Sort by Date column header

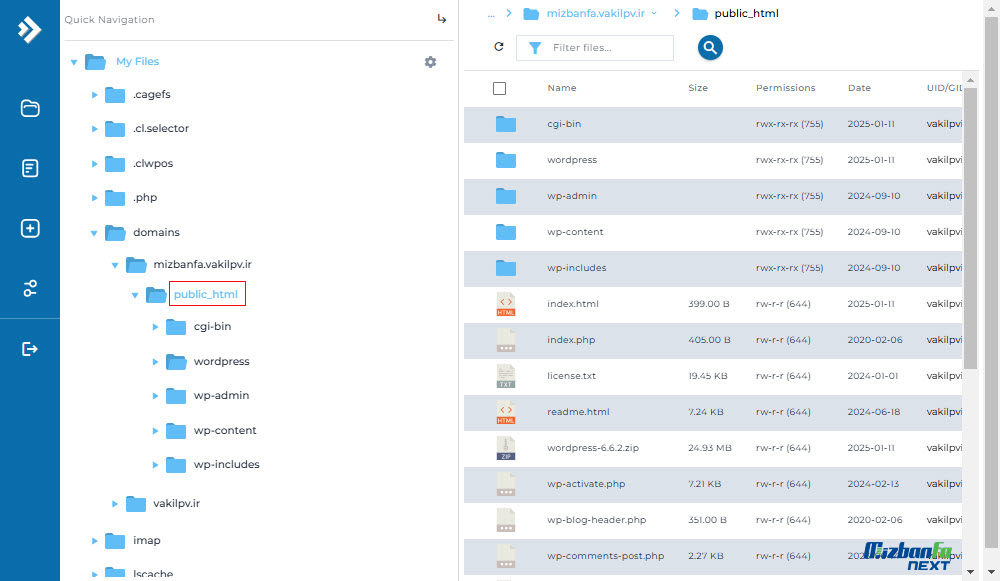pyautogui.click(x=859, y=88)
